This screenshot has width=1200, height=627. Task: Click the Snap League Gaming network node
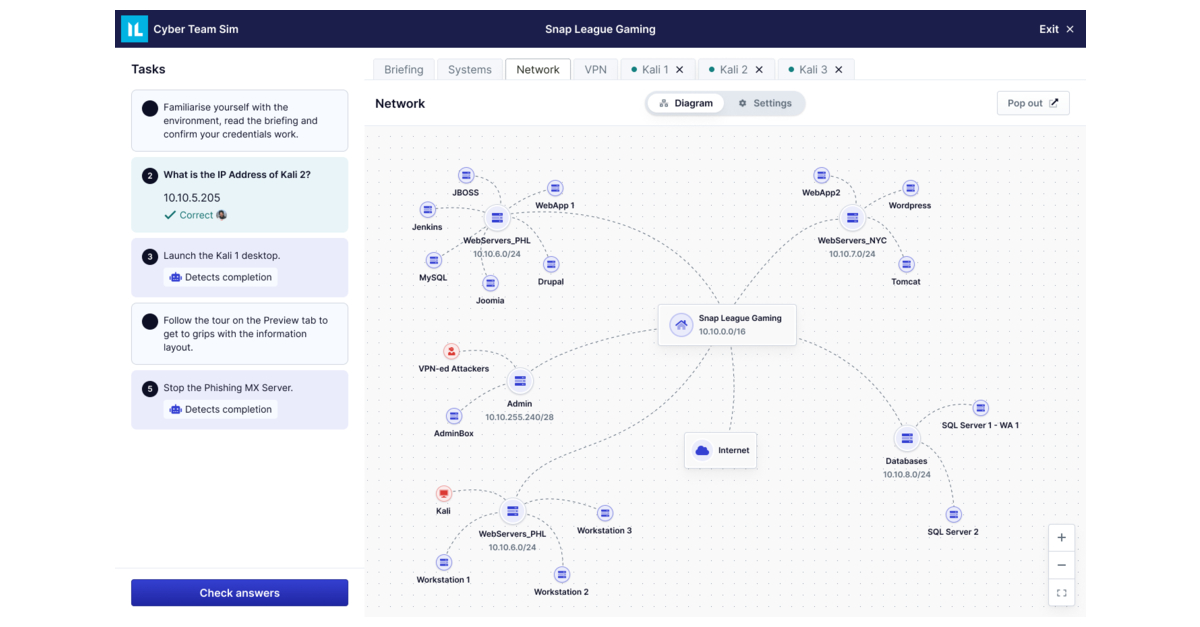coord(727,324)
